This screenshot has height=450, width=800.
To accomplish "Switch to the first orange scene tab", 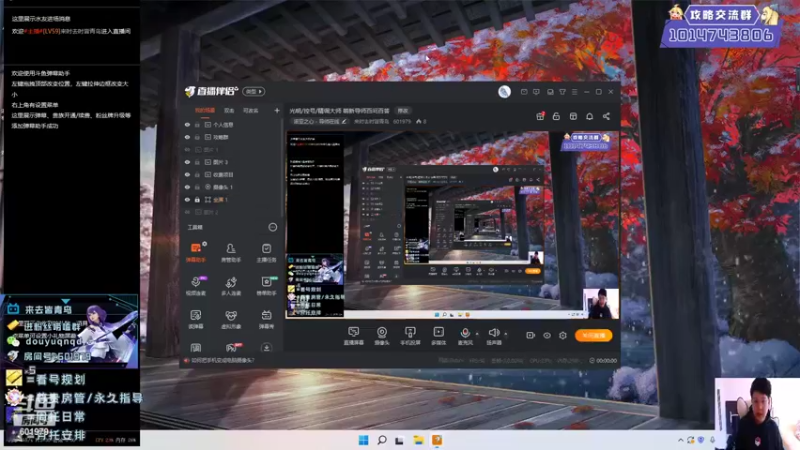I will 205,110.
